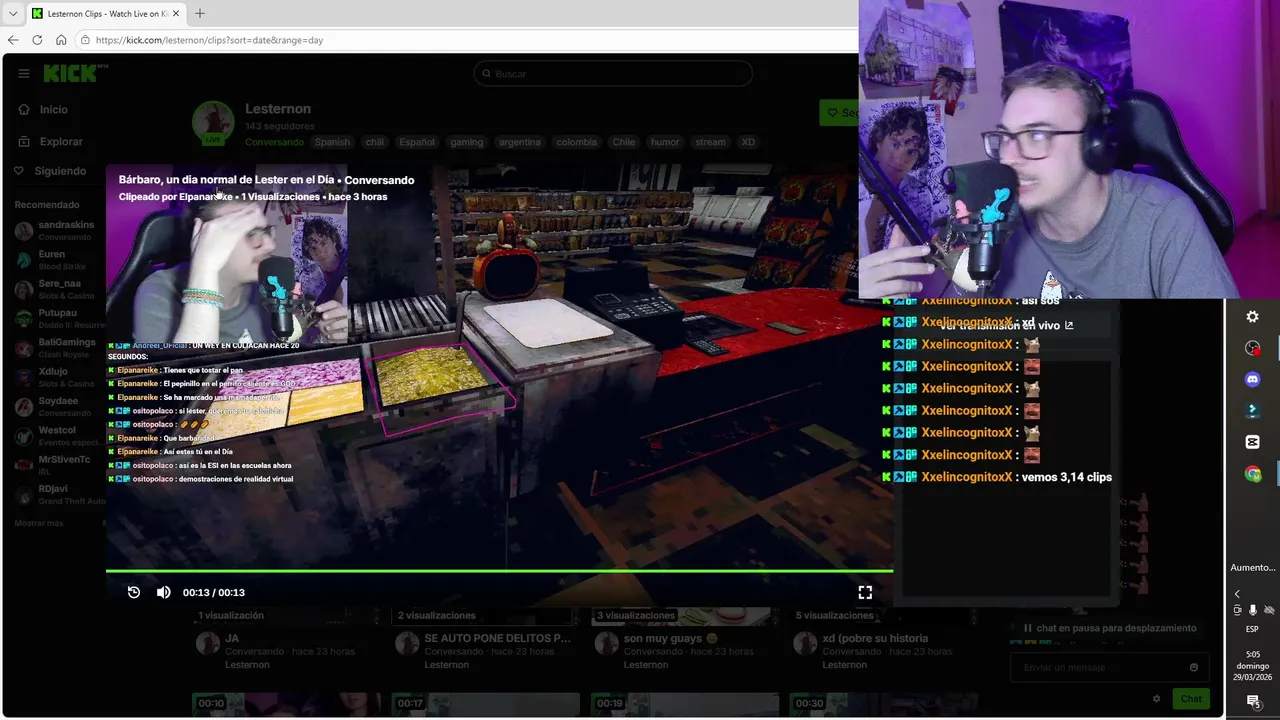Open emoji picker in chat input
The height and width of the screenshot is (720, 1280).
point(1194,667)
